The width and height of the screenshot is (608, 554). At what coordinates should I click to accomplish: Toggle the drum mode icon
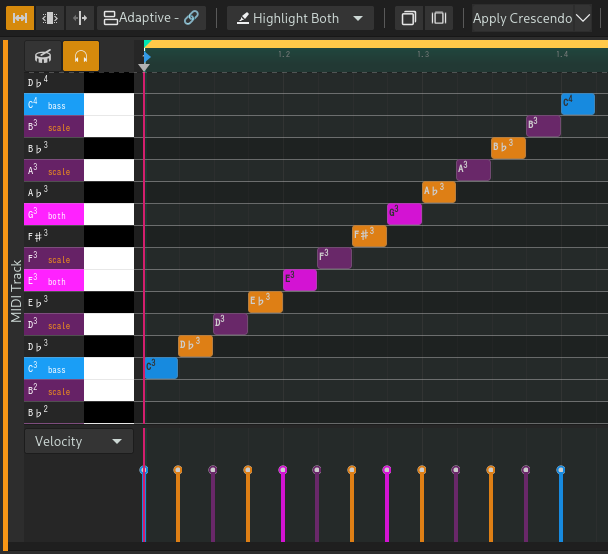tap(43, 56)
